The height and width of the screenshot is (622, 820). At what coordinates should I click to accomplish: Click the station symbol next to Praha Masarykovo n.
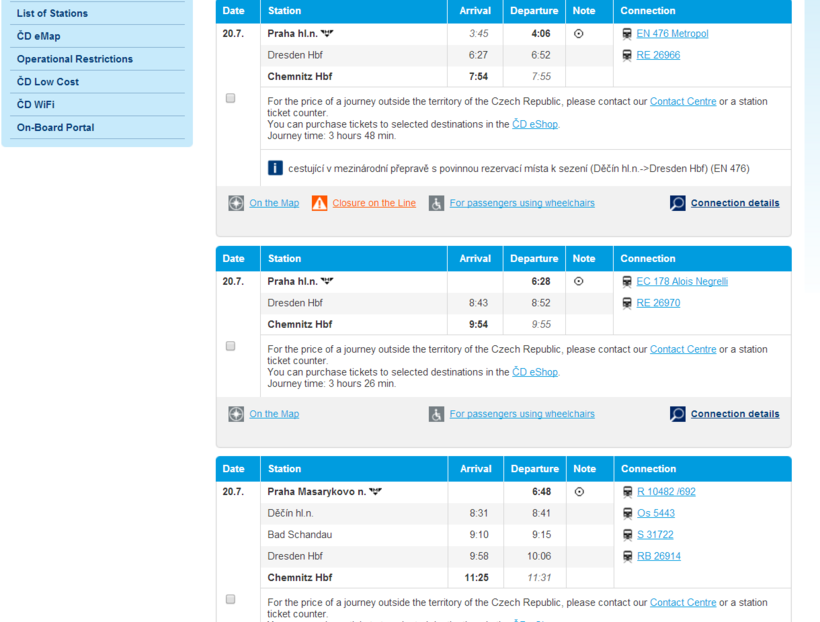point(375,492)
